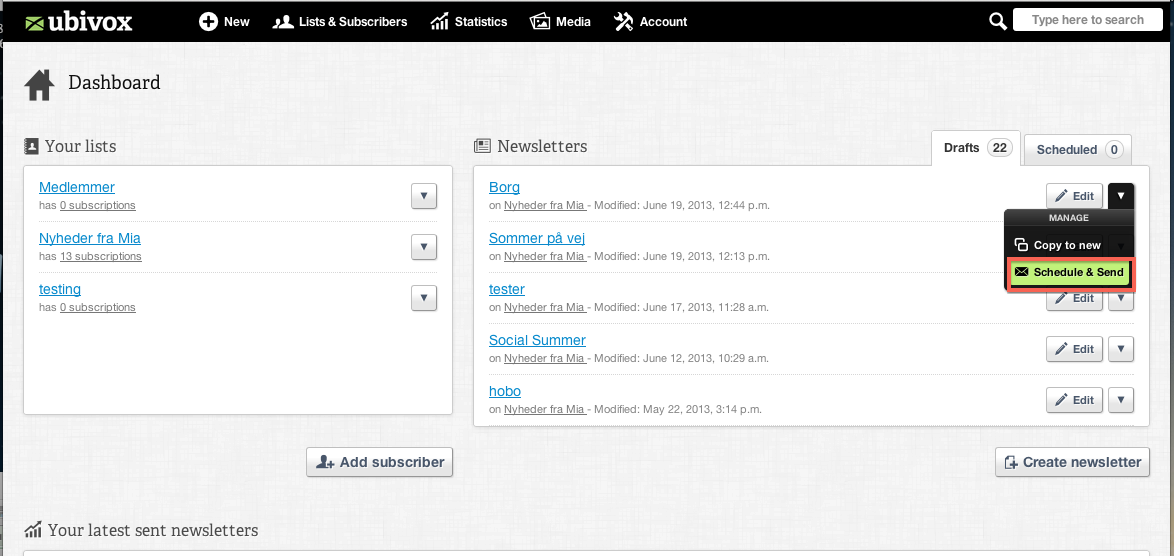Expand dropdown for Nyheder fra Mia list

(424, 247)
